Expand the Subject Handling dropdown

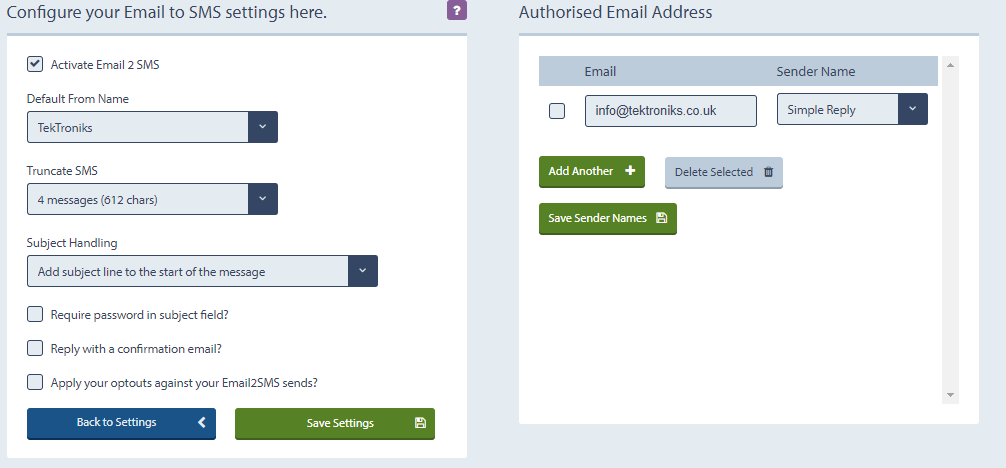point(202,271)
